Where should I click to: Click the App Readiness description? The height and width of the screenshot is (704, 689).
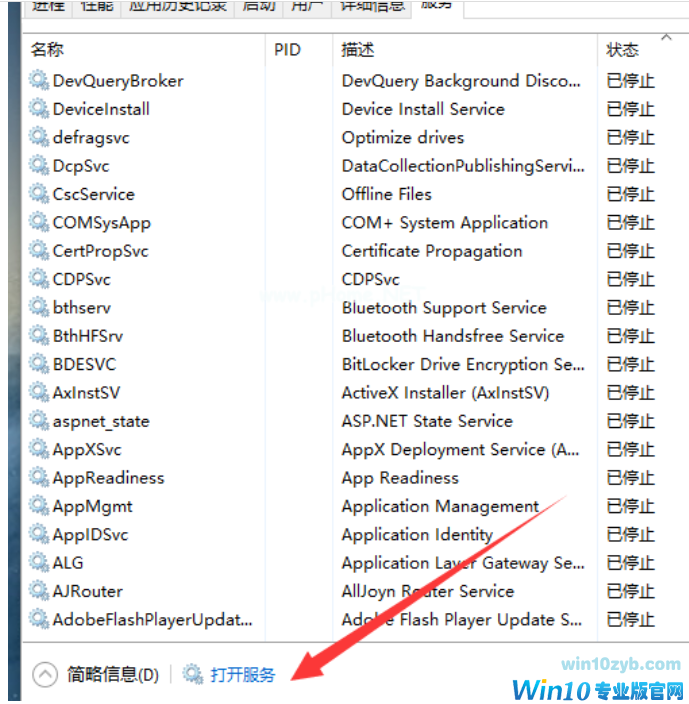coord(400,478)
